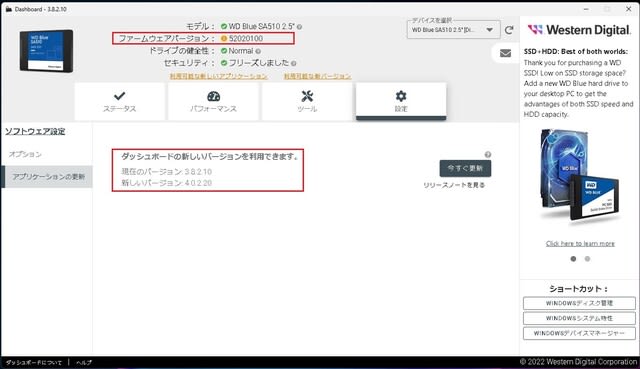Select オプション in the software settings sidebar
Viewport: 640px width, 369px height.
tap(25, 154)
